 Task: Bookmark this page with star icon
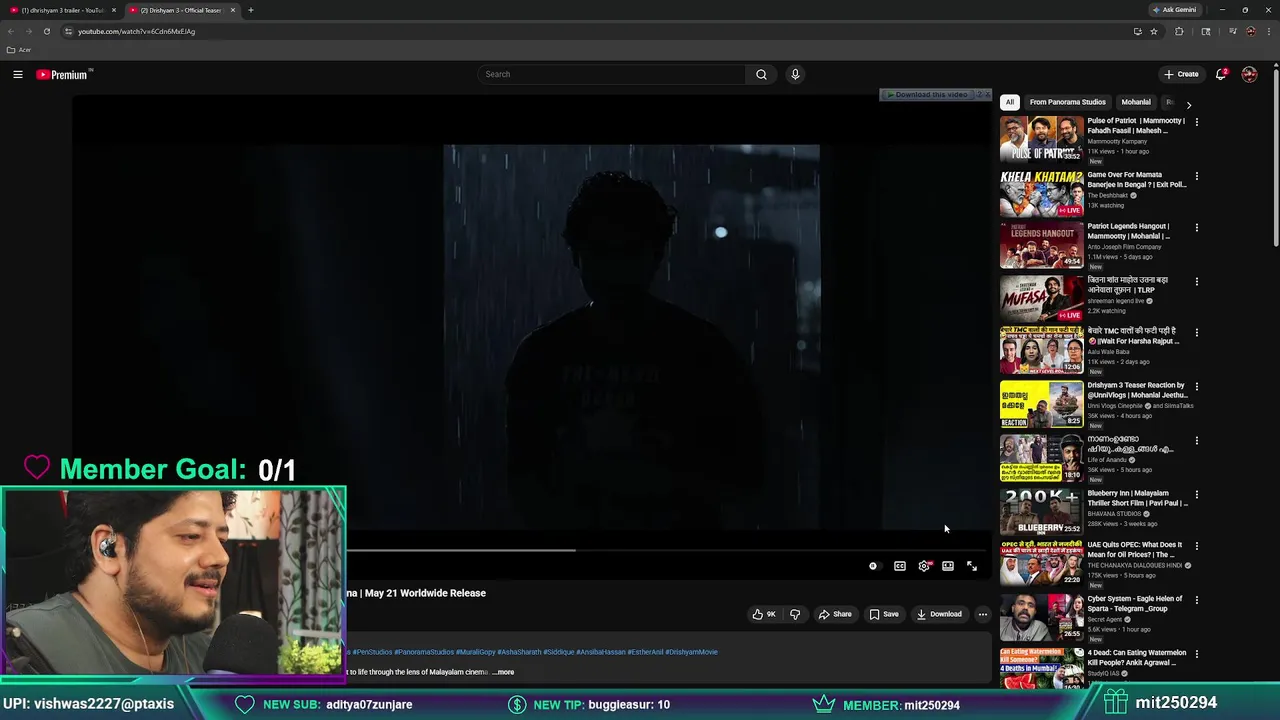click(1154, 31)
